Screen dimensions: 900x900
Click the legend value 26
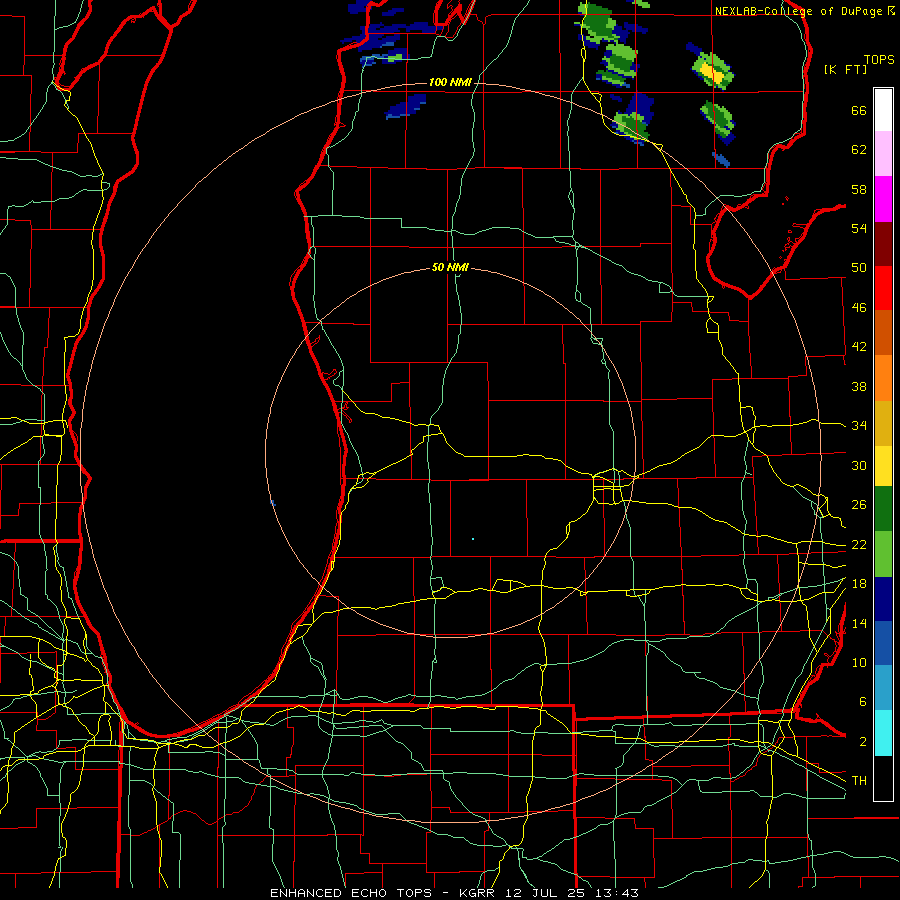click(859, 505)
